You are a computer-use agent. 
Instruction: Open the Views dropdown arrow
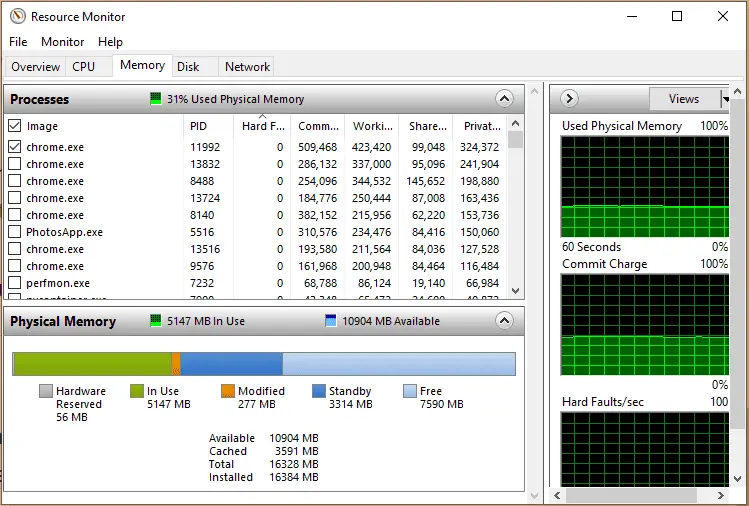(x=725, y=99)
